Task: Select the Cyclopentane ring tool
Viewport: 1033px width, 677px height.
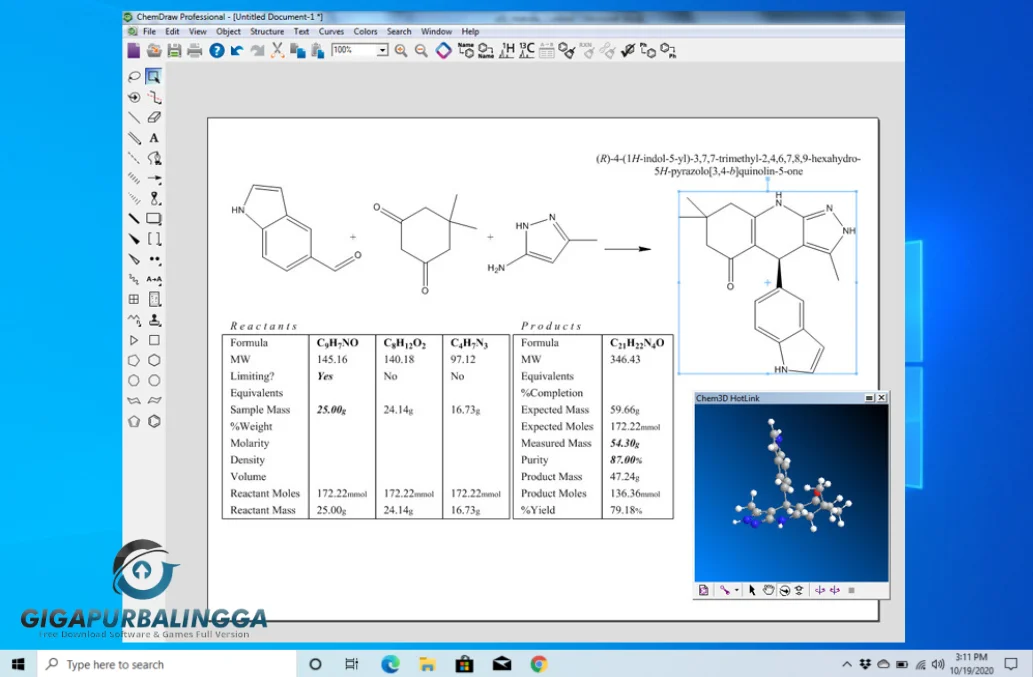Action: click(134, 360)
